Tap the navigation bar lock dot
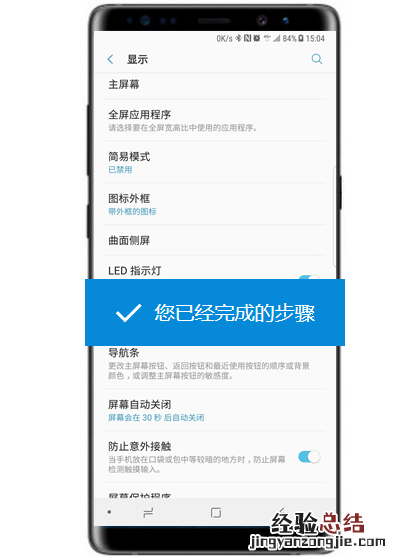Viewport: 400px width, 560px height. pos(109,512)
